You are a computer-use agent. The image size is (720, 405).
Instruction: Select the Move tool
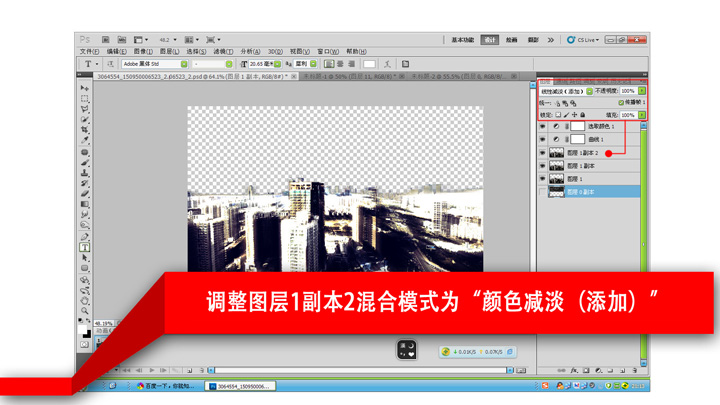84,88
